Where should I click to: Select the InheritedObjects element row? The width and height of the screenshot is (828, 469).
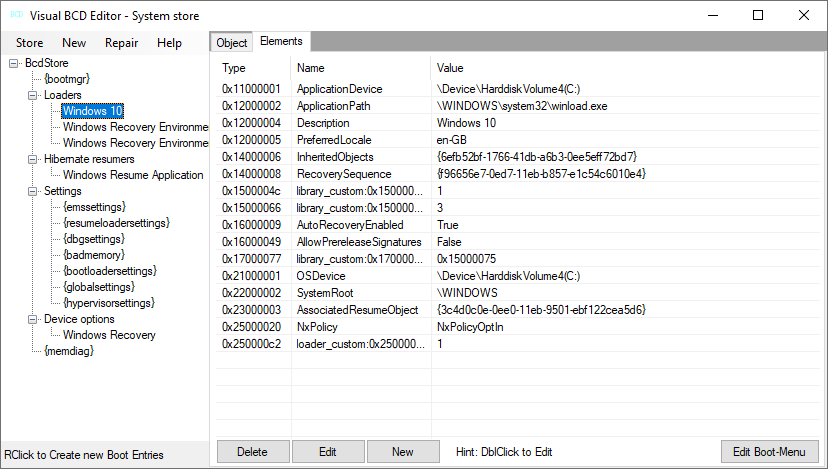(519, 157)
